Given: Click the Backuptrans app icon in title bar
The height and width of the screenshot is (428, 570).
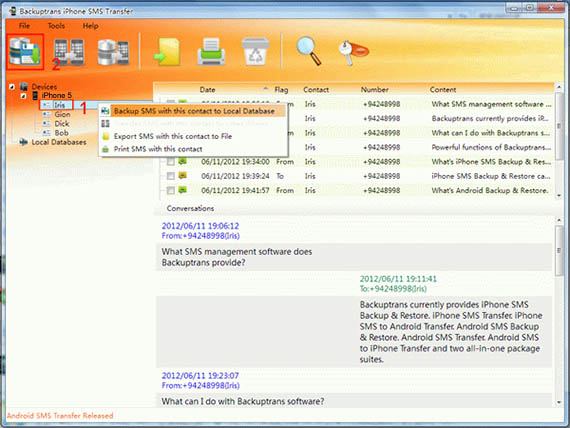Looking at the screenshot, I should (13, 11).
